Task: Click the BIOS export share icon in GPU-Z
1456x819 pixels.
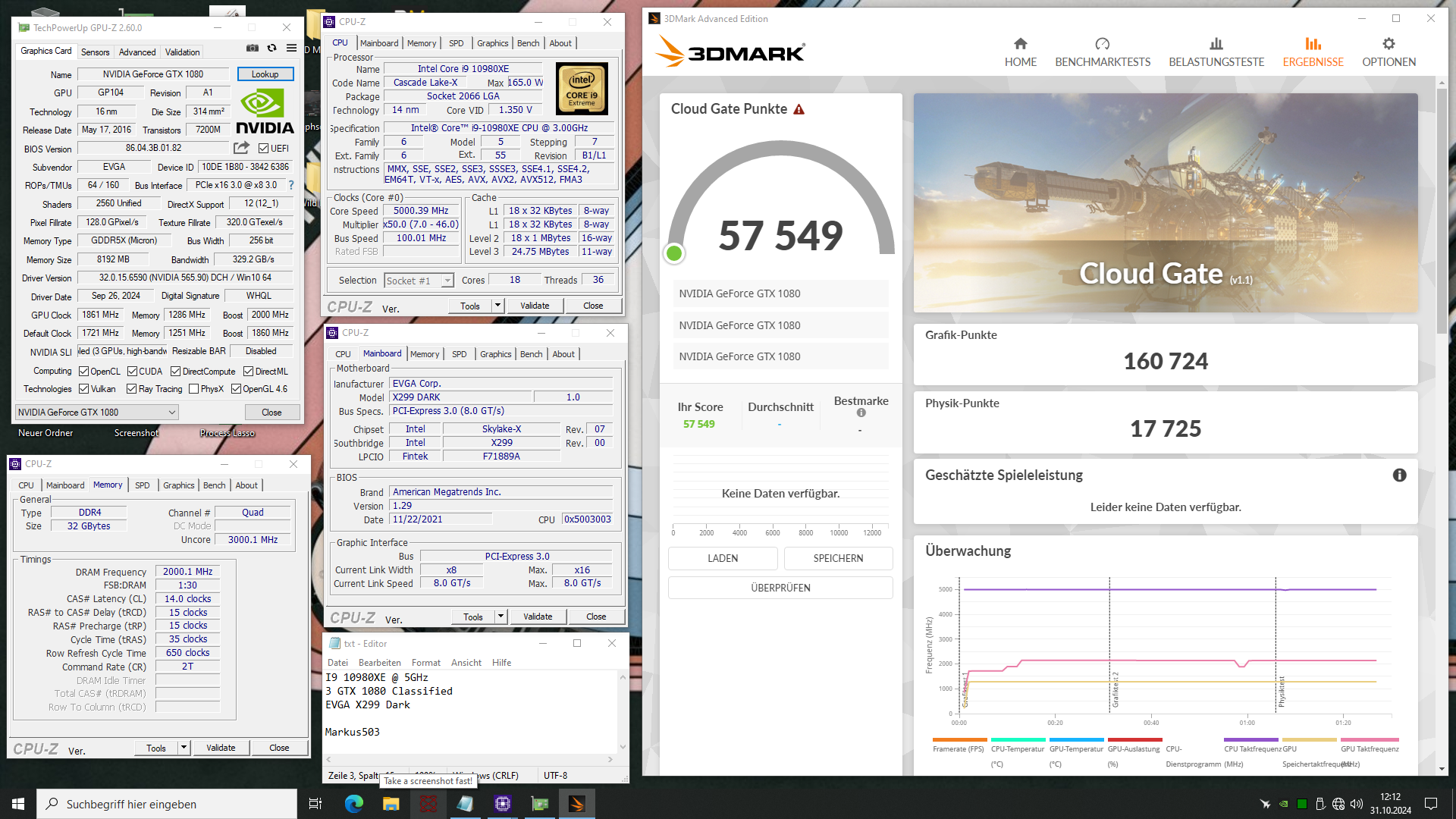Action: tap(242, 148)
